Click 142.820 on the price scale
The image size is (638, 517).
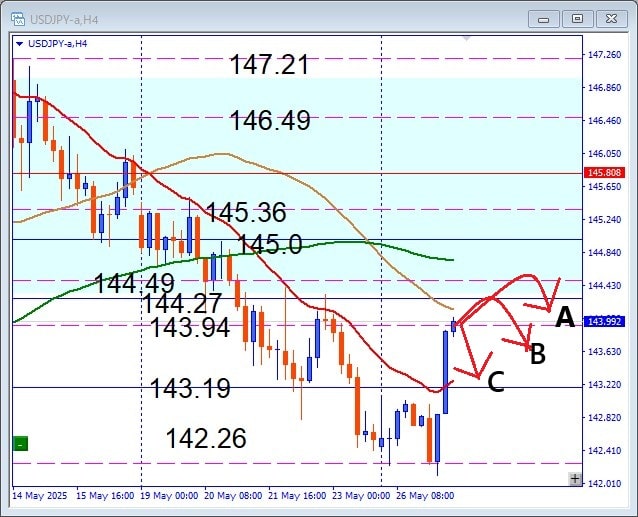pos(605,417)
